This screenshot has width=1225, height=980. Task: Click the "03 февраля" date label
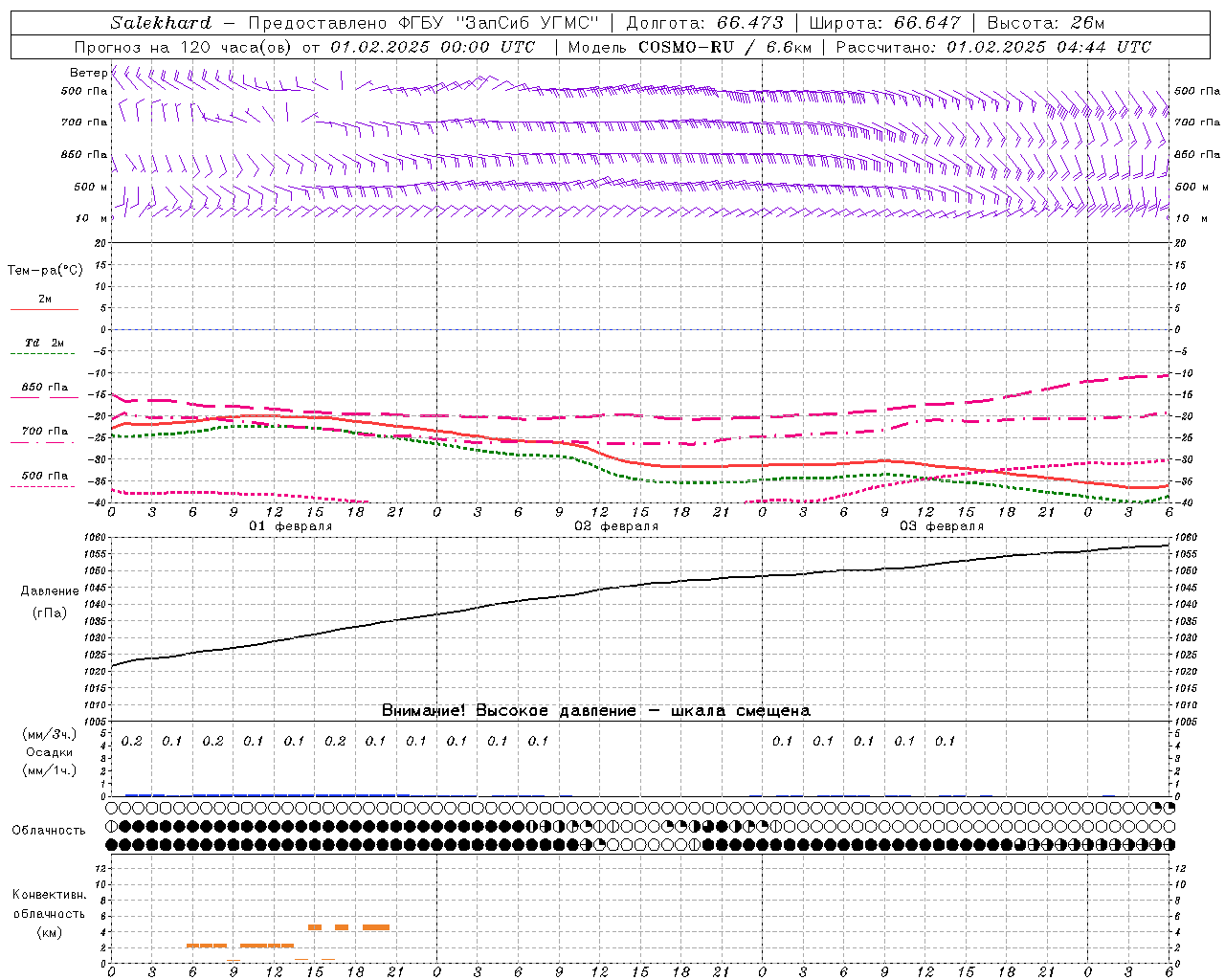942,526
